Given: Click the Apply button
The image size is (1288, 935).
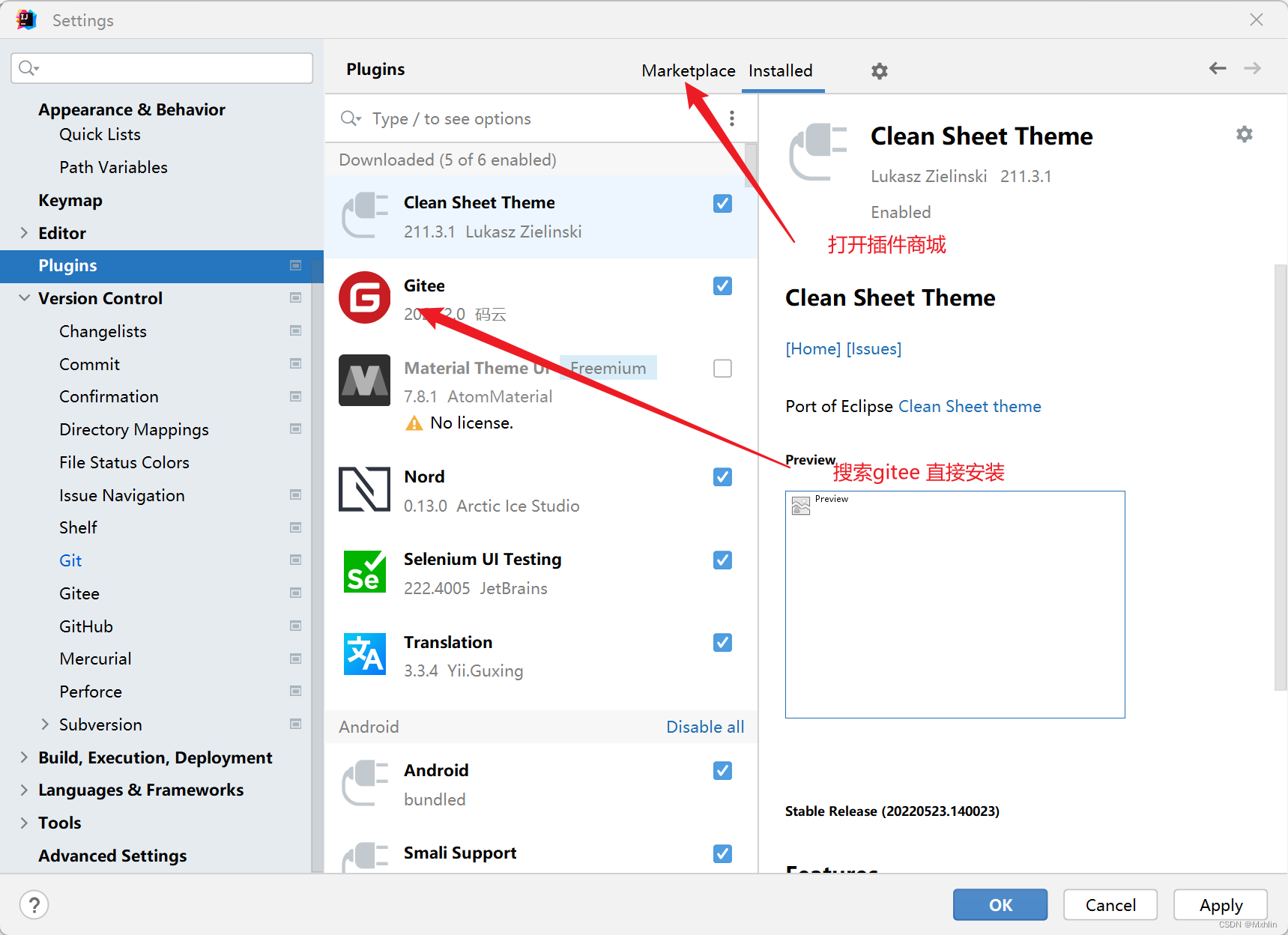Looking at the screenshot, I should 1221,904.
